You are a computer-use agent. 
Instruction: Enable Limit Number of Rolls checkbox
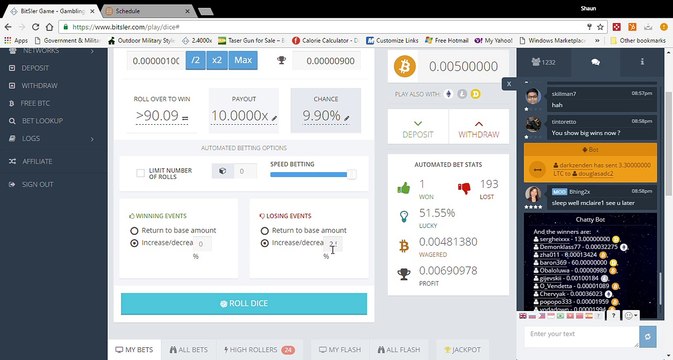coord(140,173)
